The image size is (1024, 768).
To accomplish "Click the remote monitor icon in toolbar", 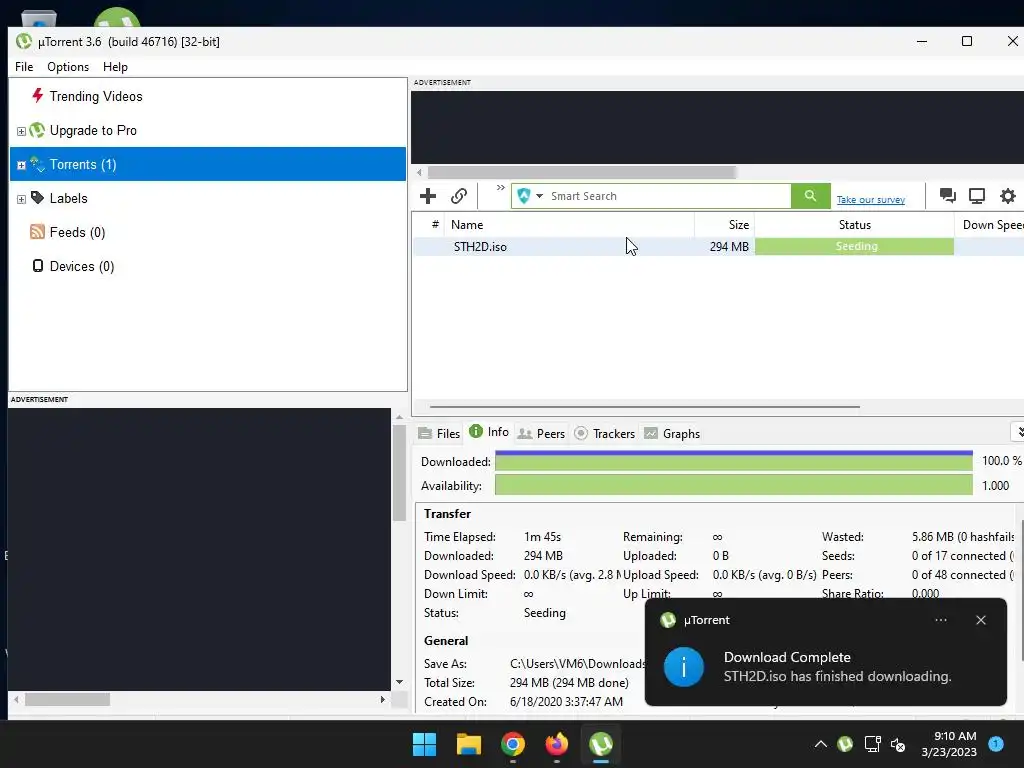I will click(977, 196).
